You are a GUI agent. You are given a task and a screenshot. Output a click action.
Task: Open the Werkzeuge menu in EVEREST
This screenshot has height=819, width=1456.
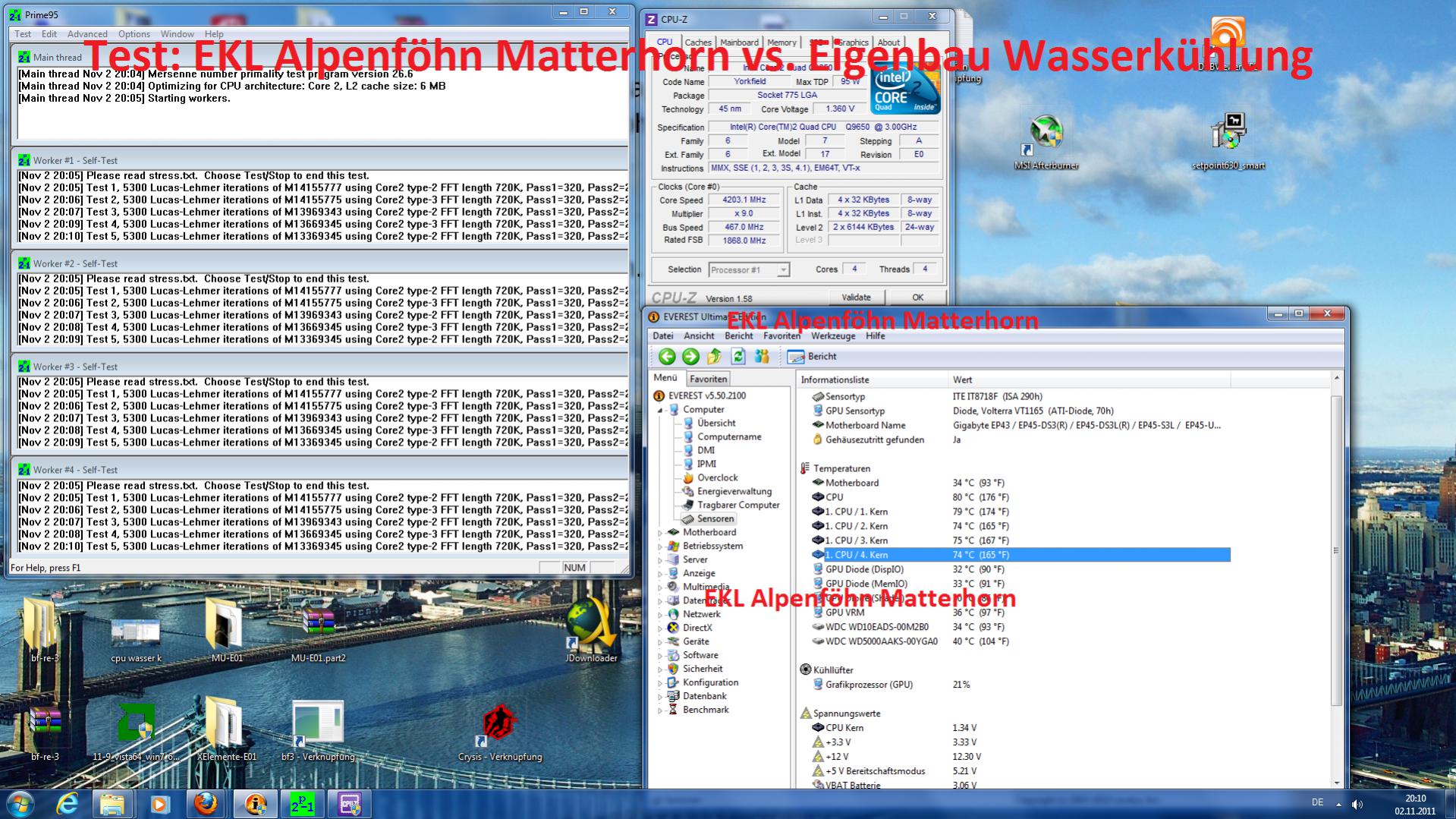832,336
